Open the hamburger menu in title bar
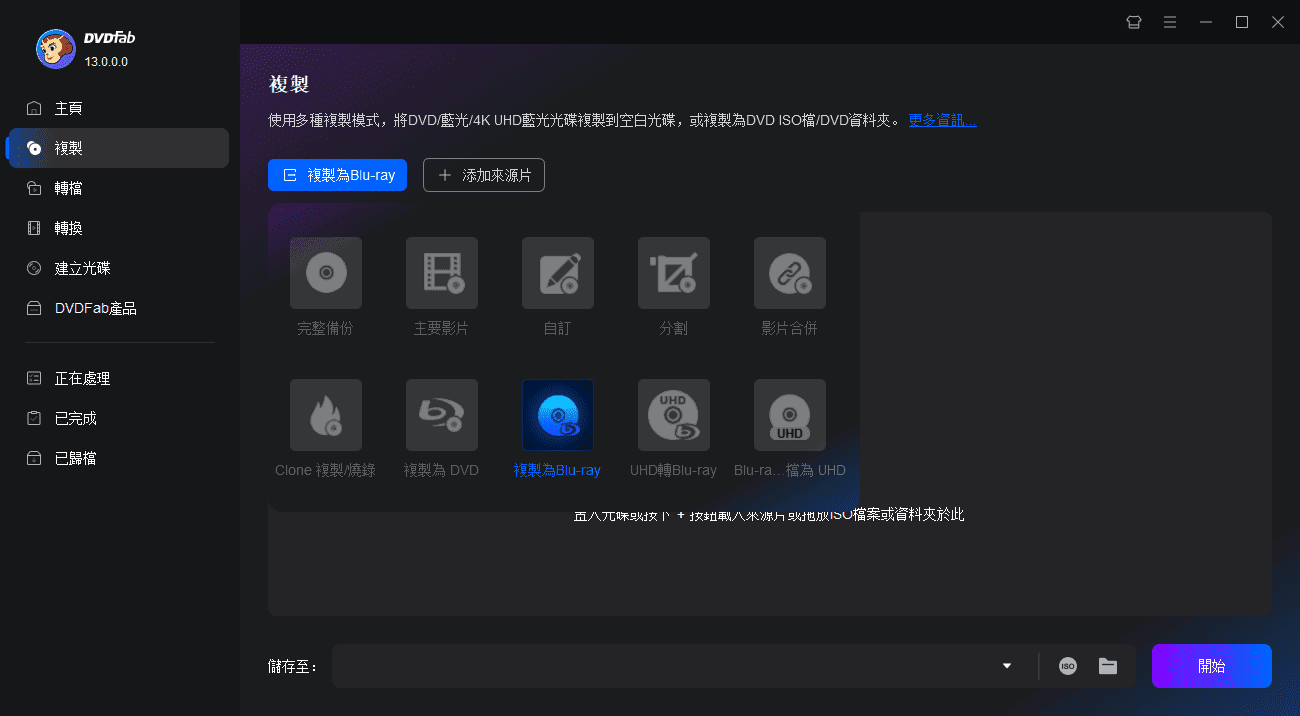The width and height of the screenshot is (1300, 716). click(1170, 22)
